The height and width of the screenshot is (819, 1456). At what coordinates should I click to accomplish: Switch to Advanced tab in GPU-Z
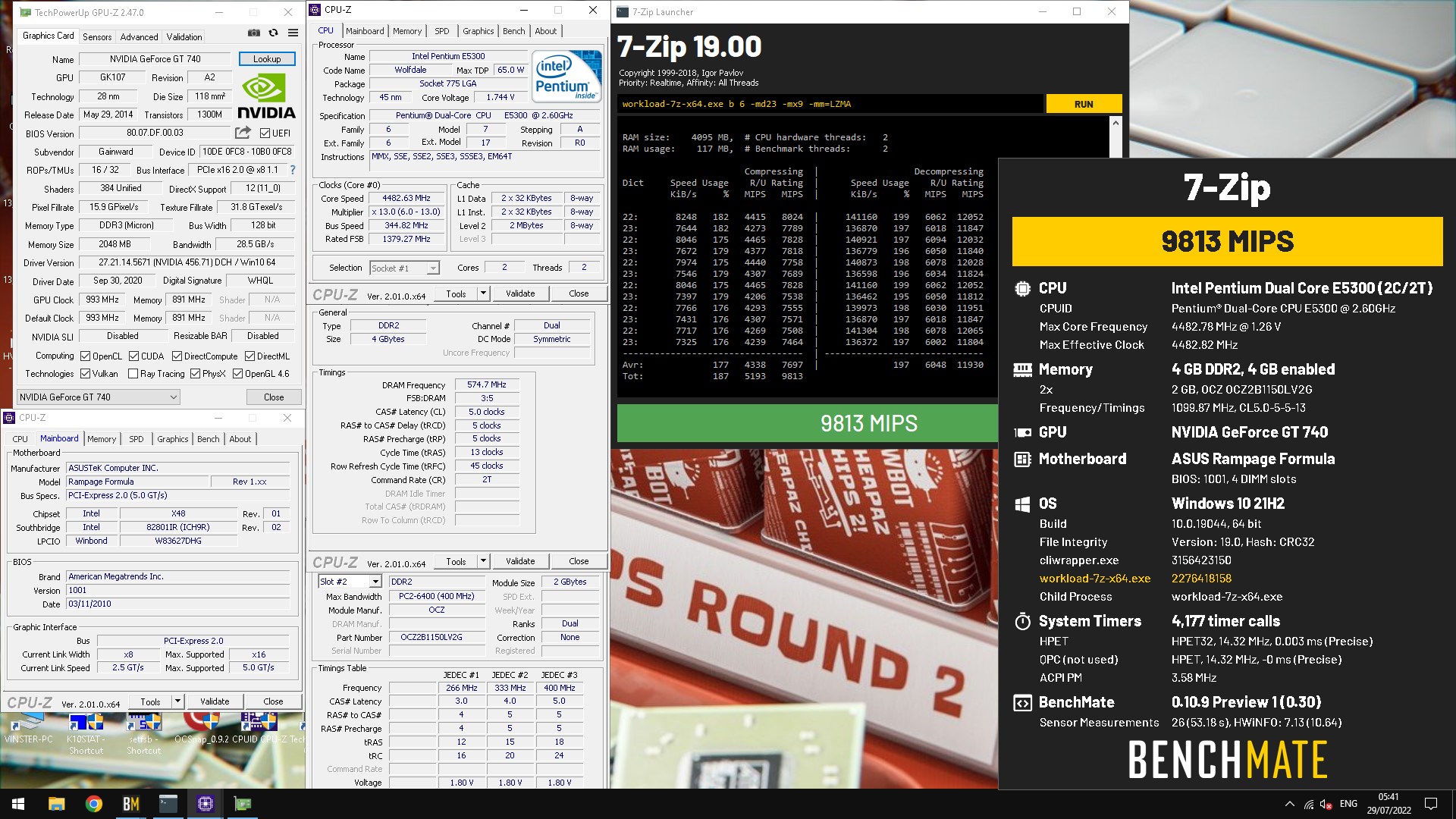tap(140, 36)
